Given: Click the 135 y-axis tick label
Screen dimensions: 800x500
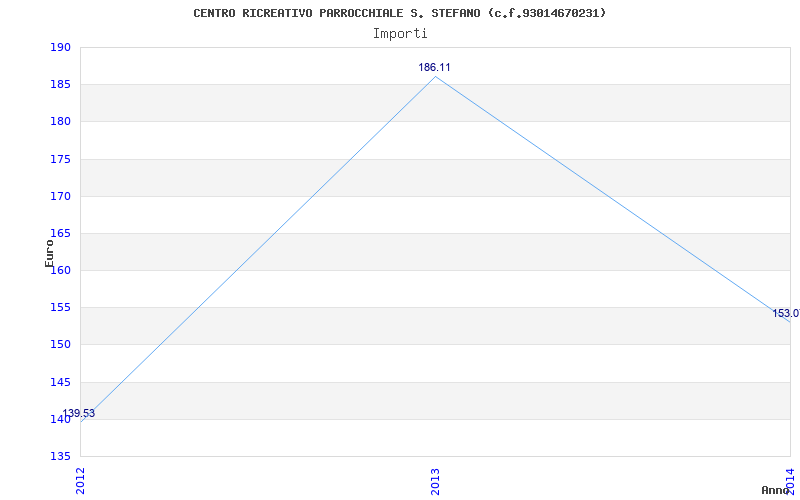Looking at the screenshot, I should pos(60,456).
